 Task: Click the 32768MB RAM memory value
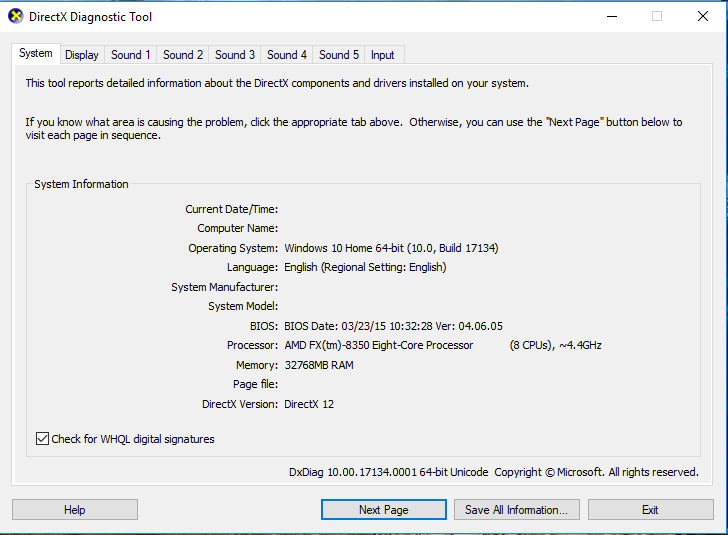(319, 365)
